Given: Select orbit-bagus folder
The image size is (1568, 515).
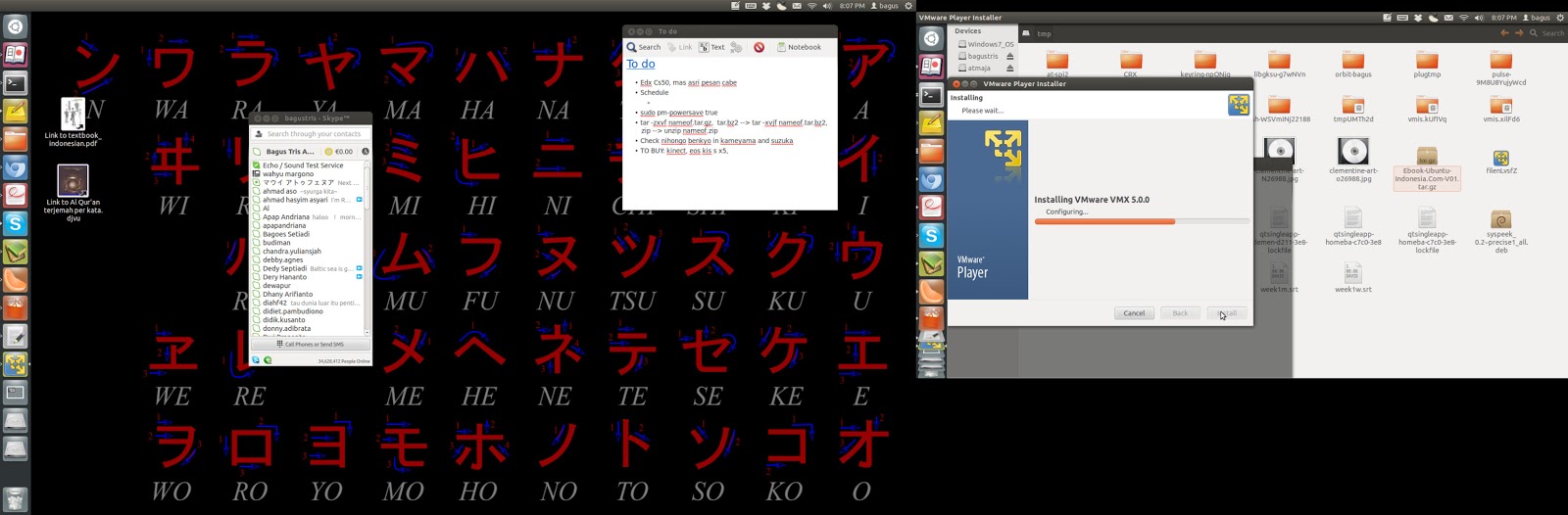Looking at the screenshot, I should [1353, 65].
